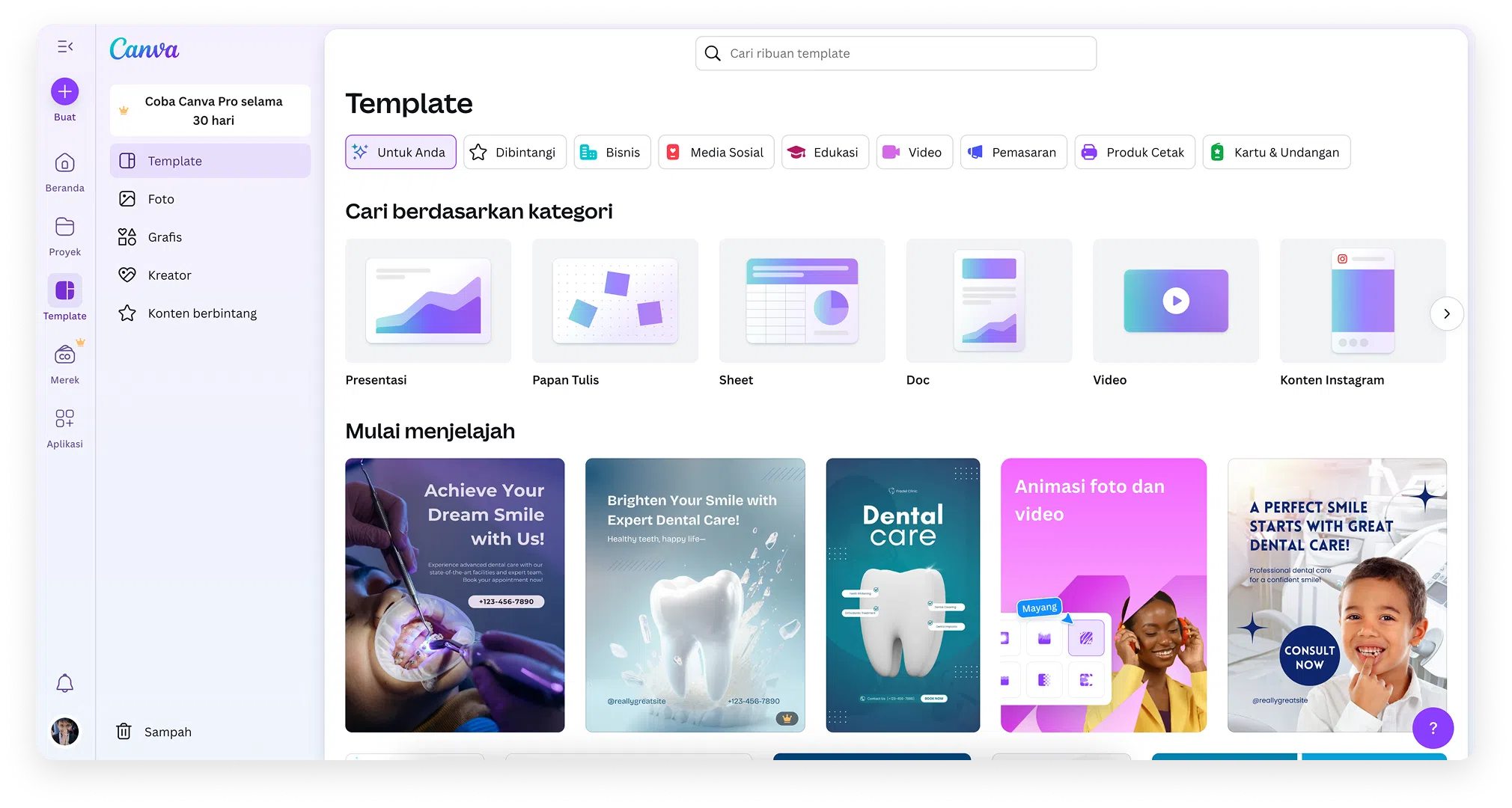Open the user profile avatar
The image size is (1512, 808).
[65, 731]
